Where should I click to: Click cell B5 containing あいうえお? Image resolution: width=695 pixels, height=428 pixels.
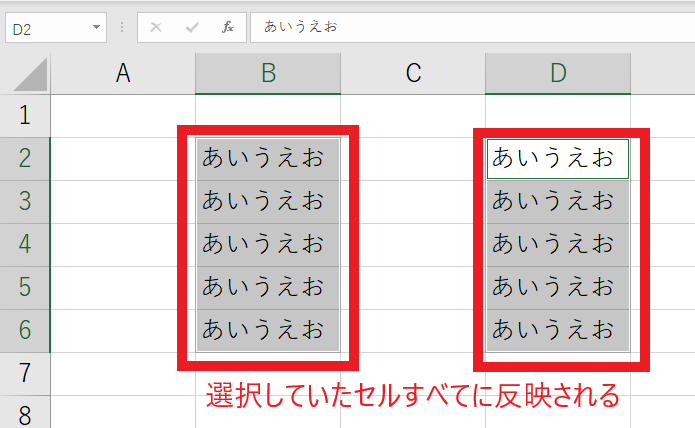pyautogui.click(x=268, y=288)
